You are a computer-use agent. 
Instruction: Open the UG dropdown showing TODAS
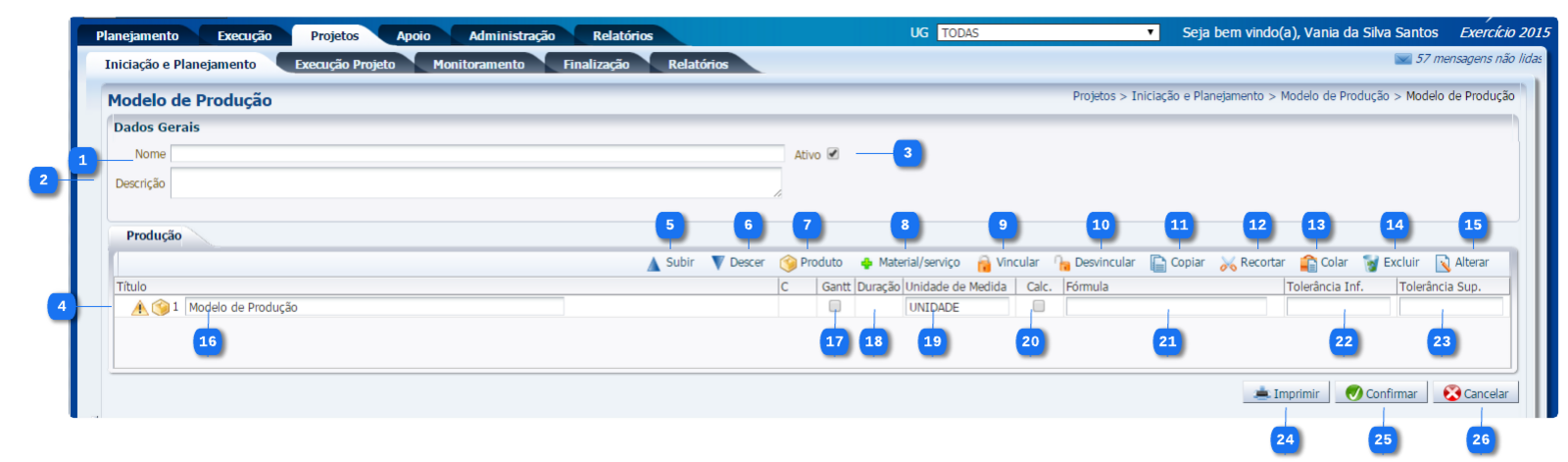tap(1048, 32)
